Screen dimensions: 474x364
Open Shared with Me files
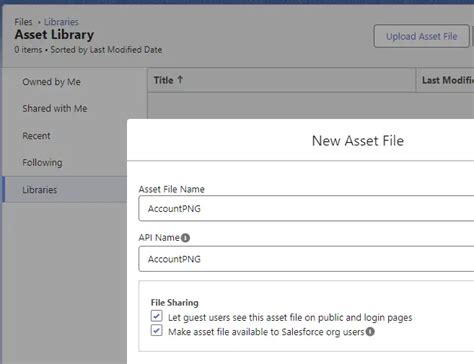(55, 109)
